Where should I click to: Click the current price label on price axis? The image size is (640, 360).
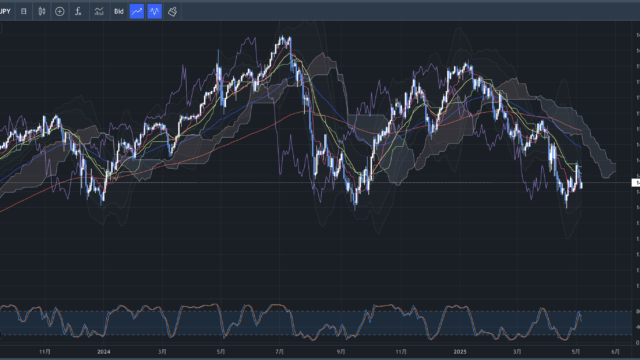[636, 183]
